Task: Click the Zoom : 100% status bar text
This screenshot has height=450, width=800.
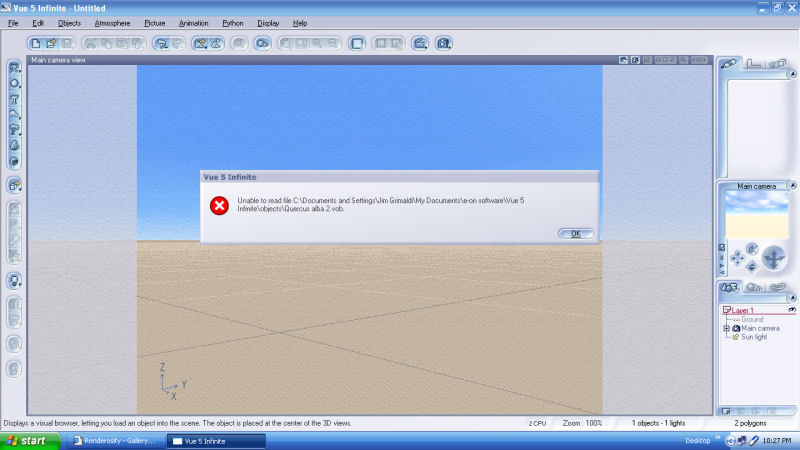Action: (582, 423)
